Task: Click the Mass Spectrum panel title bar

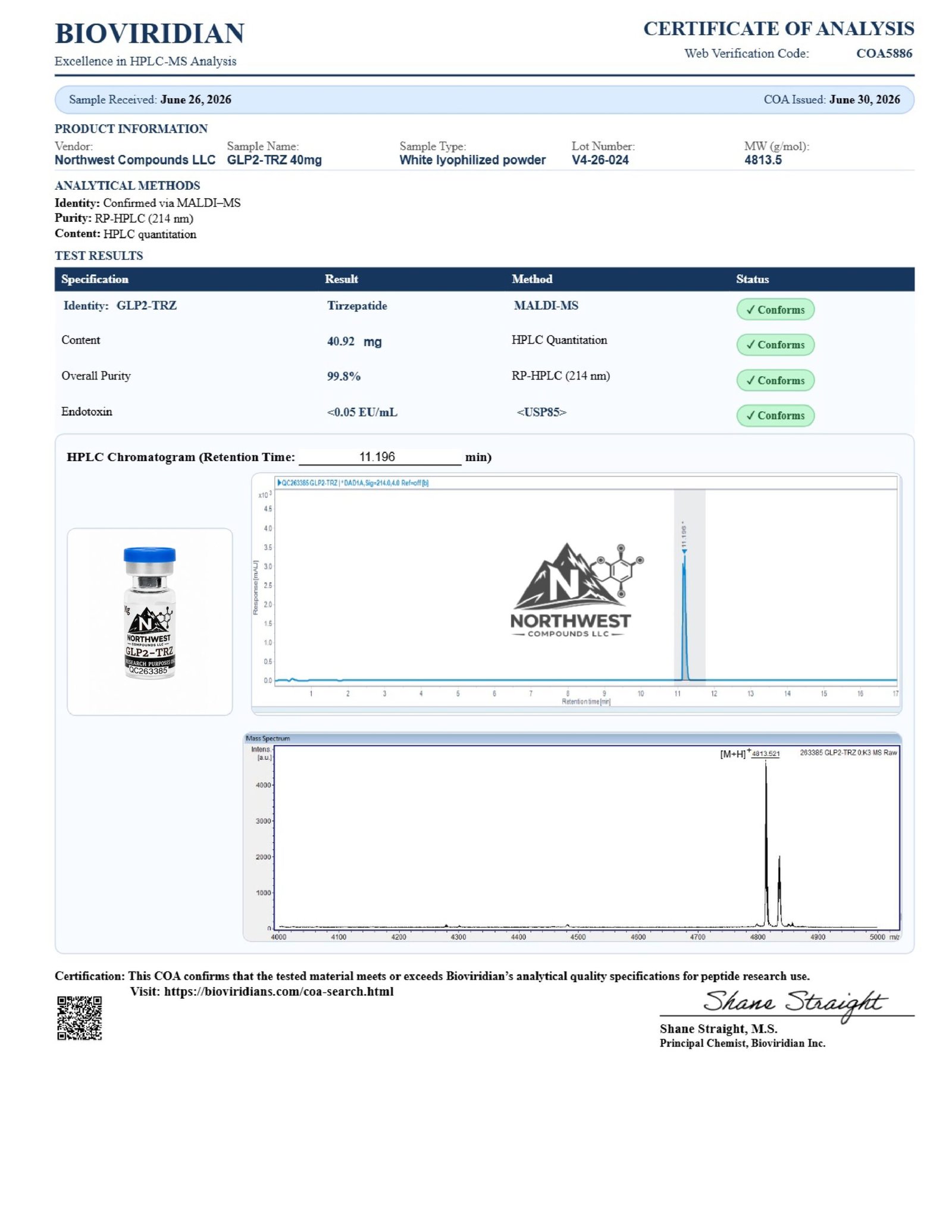Action: pyautogui.click(x=572, y=738)
